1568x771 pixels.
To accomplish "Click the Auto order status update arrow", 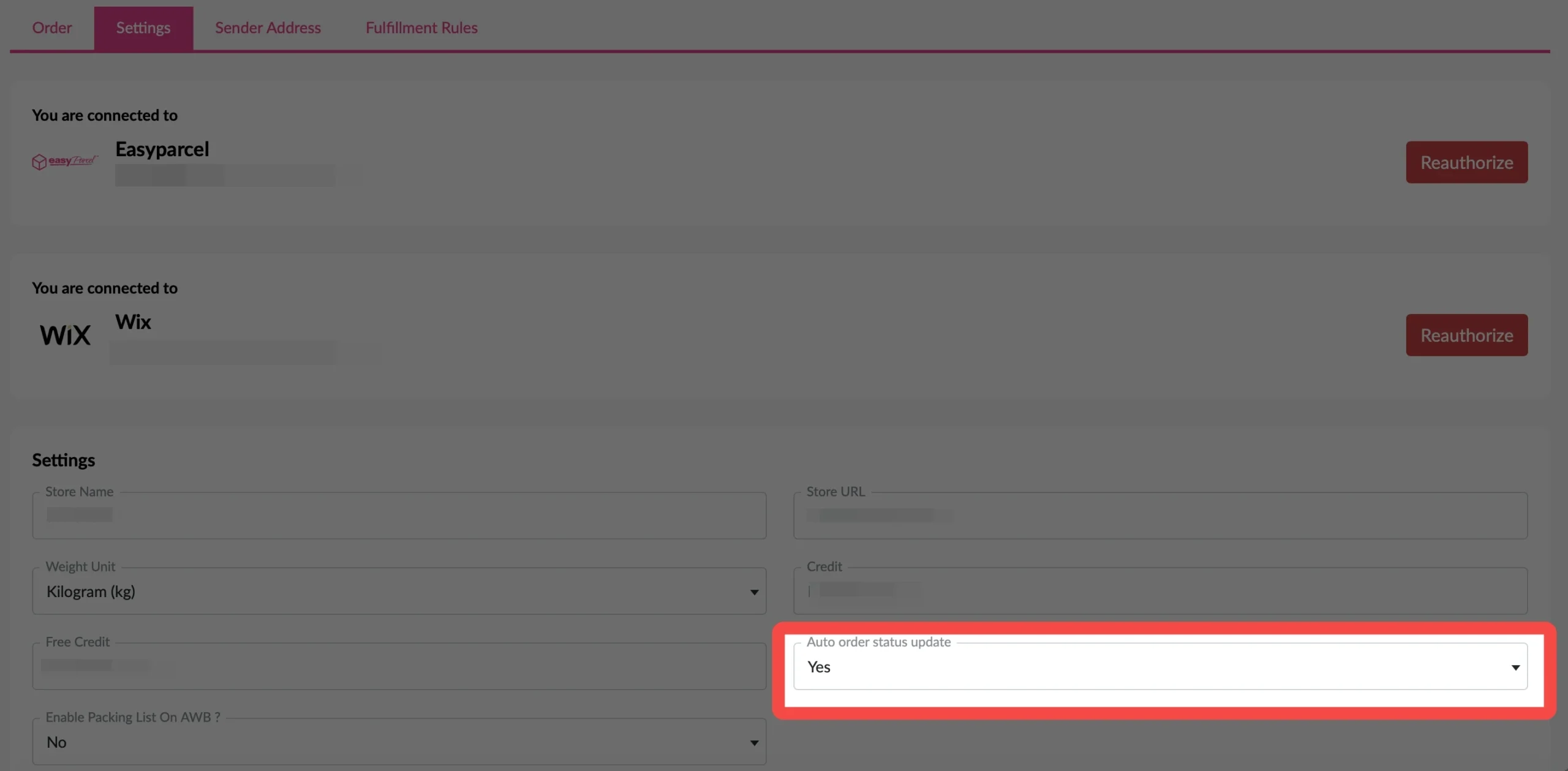I will click(1515, 668).
